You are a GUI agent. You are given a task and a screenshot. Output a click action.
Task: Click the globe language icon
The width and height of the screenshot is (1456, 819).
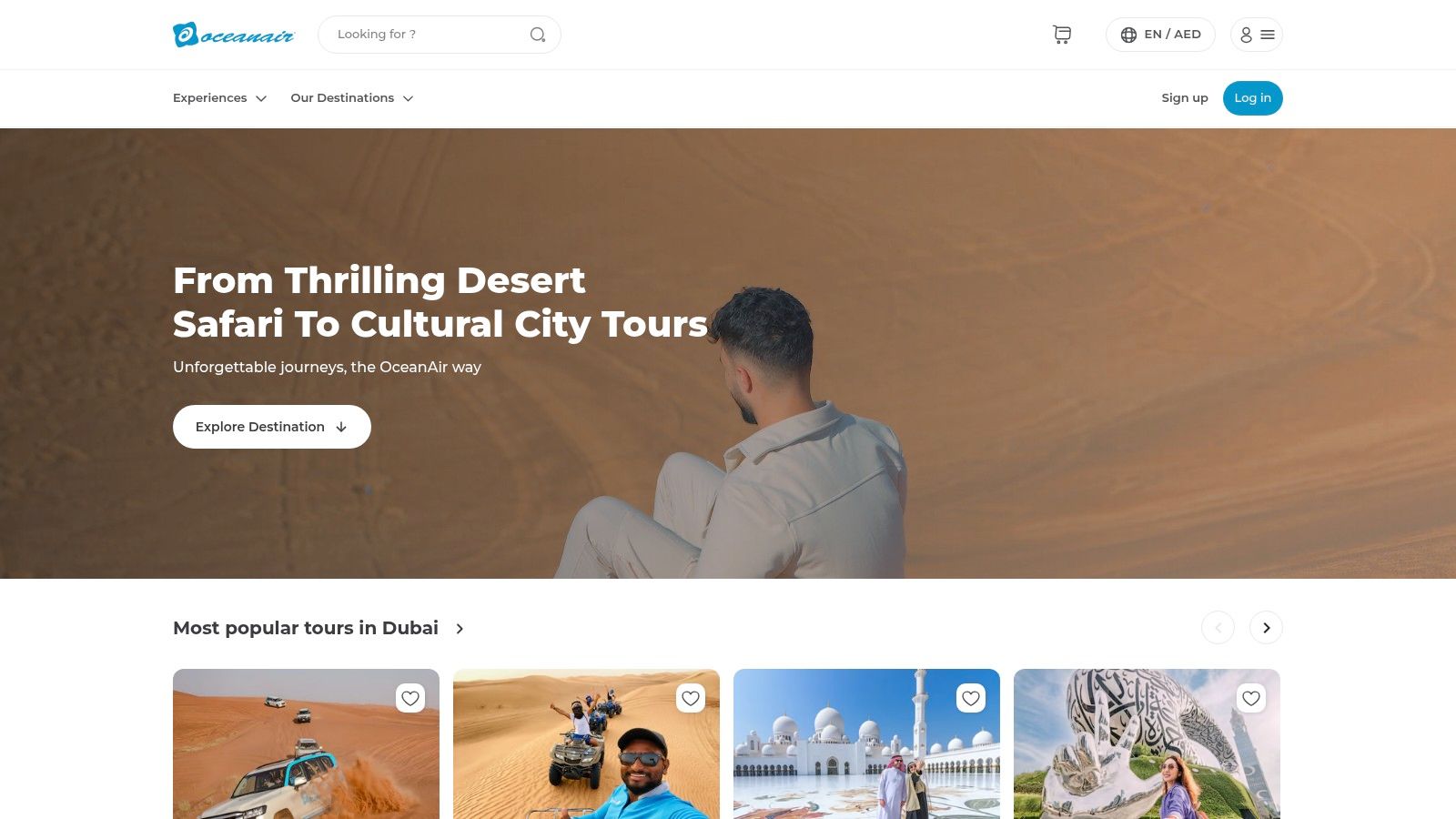[1128, 35]
